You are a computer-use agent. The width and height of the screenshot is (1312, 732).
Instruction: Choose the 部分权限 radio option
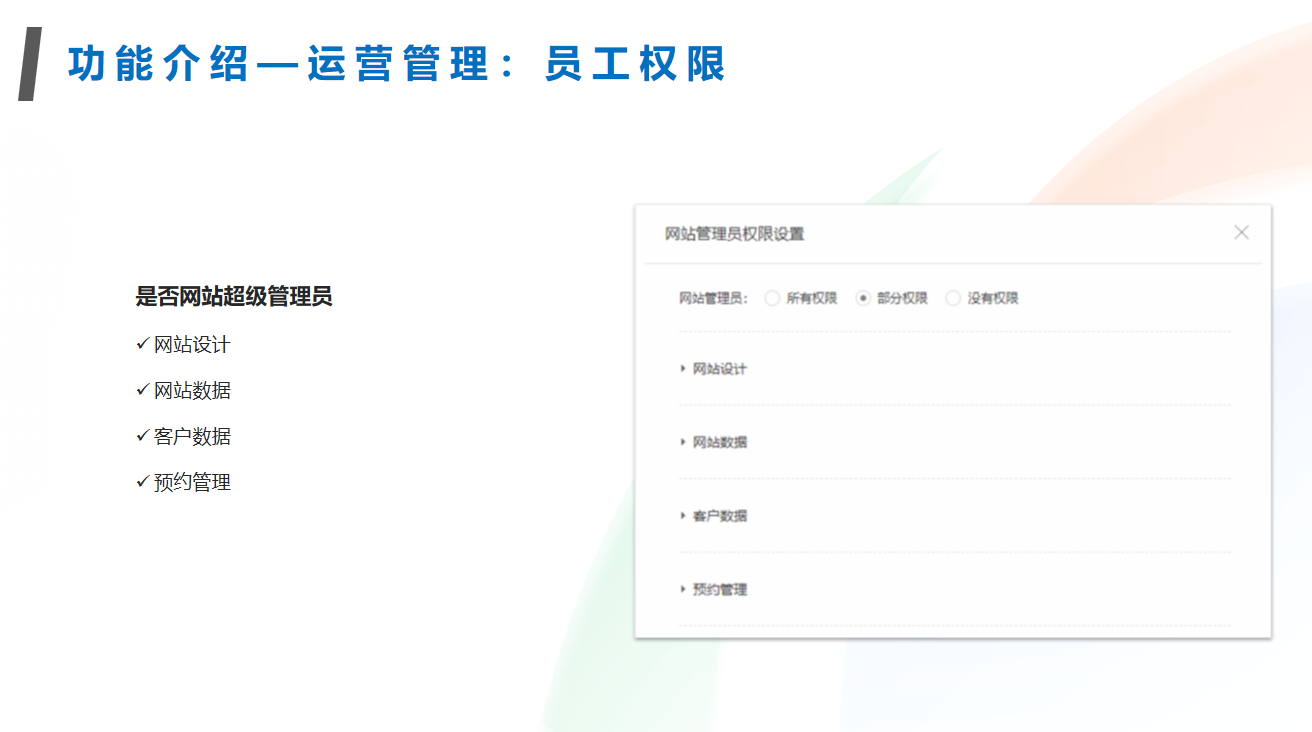(x=863, y=298)
